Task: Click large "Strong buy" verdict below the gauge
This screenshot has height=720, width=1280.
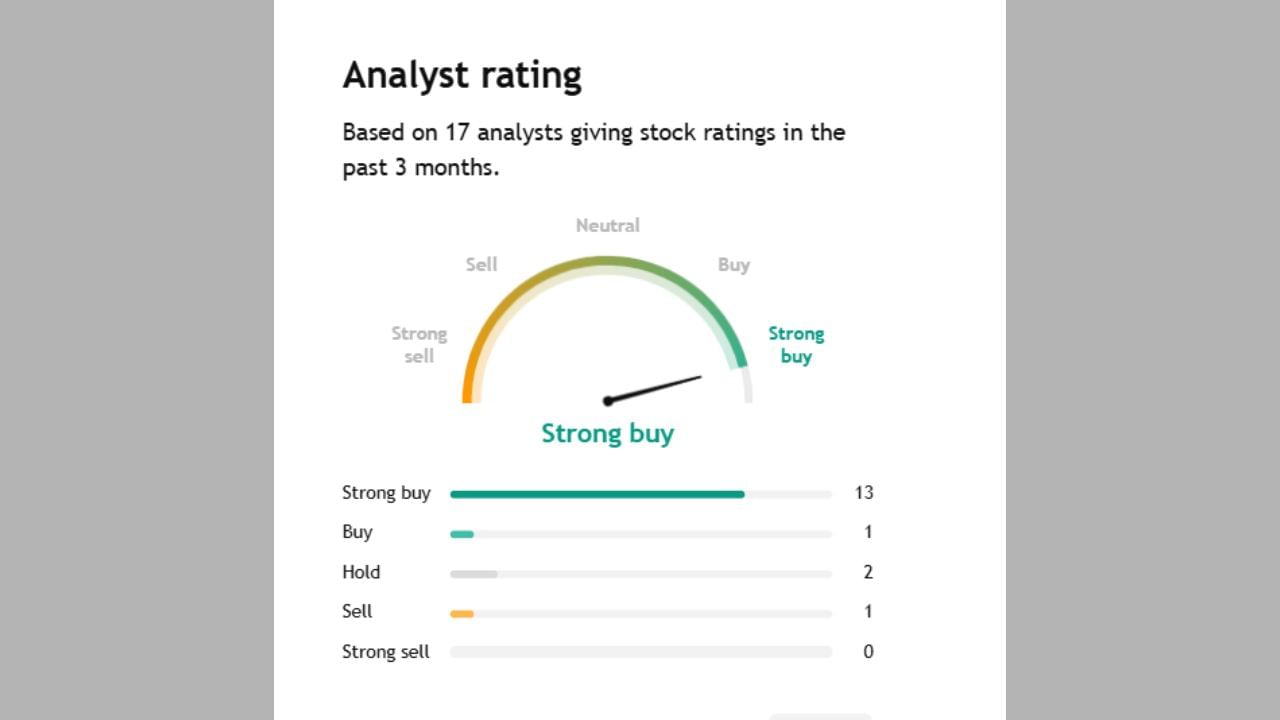Action: coord(607,433)
